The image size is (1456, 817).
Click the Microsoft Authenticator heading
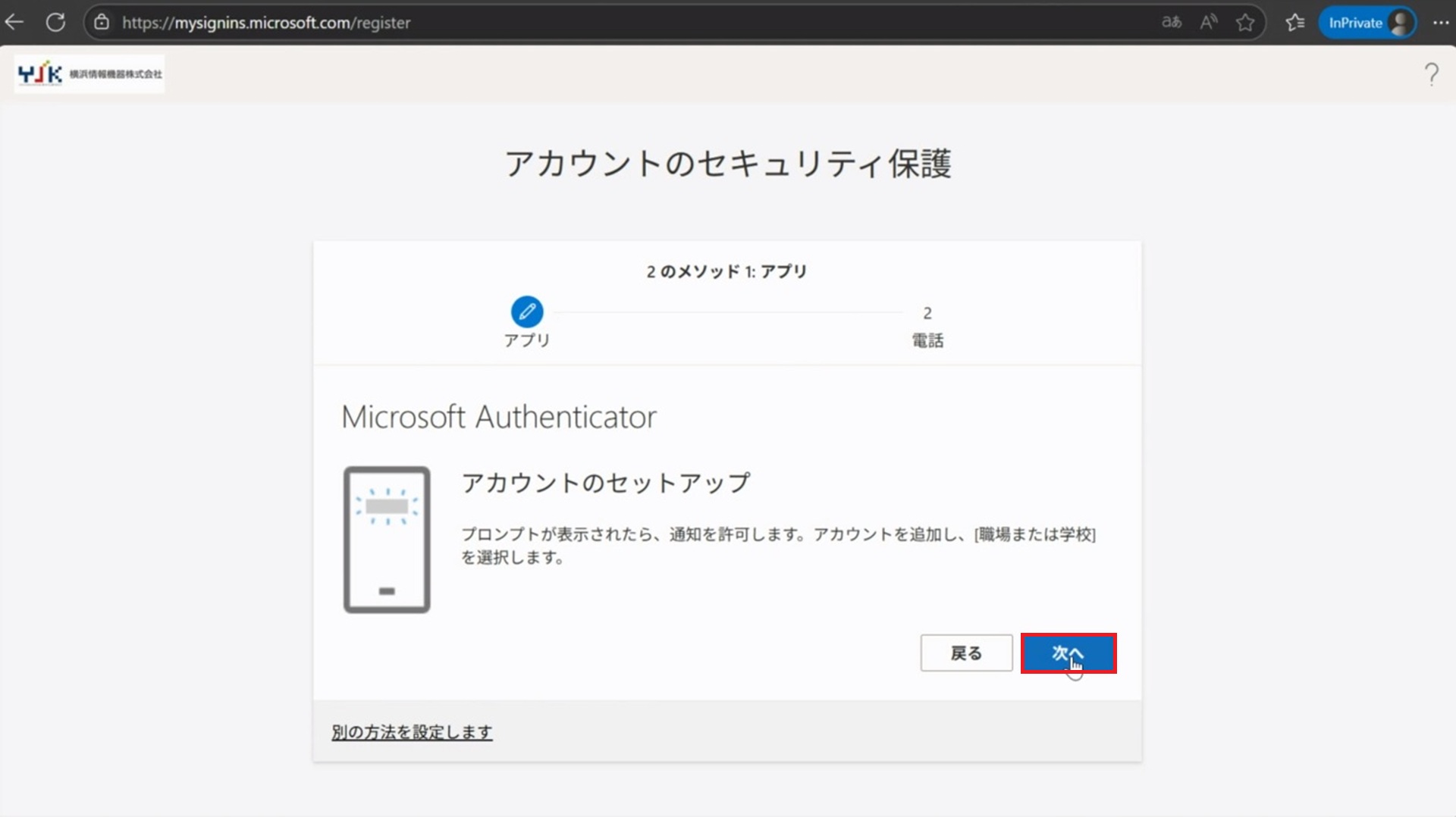point(498,417)
